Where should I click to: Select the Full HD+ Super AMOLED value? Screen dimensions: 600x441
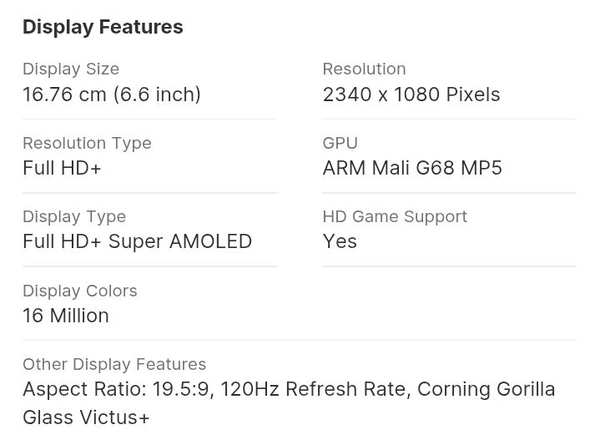tap(137, 242)
